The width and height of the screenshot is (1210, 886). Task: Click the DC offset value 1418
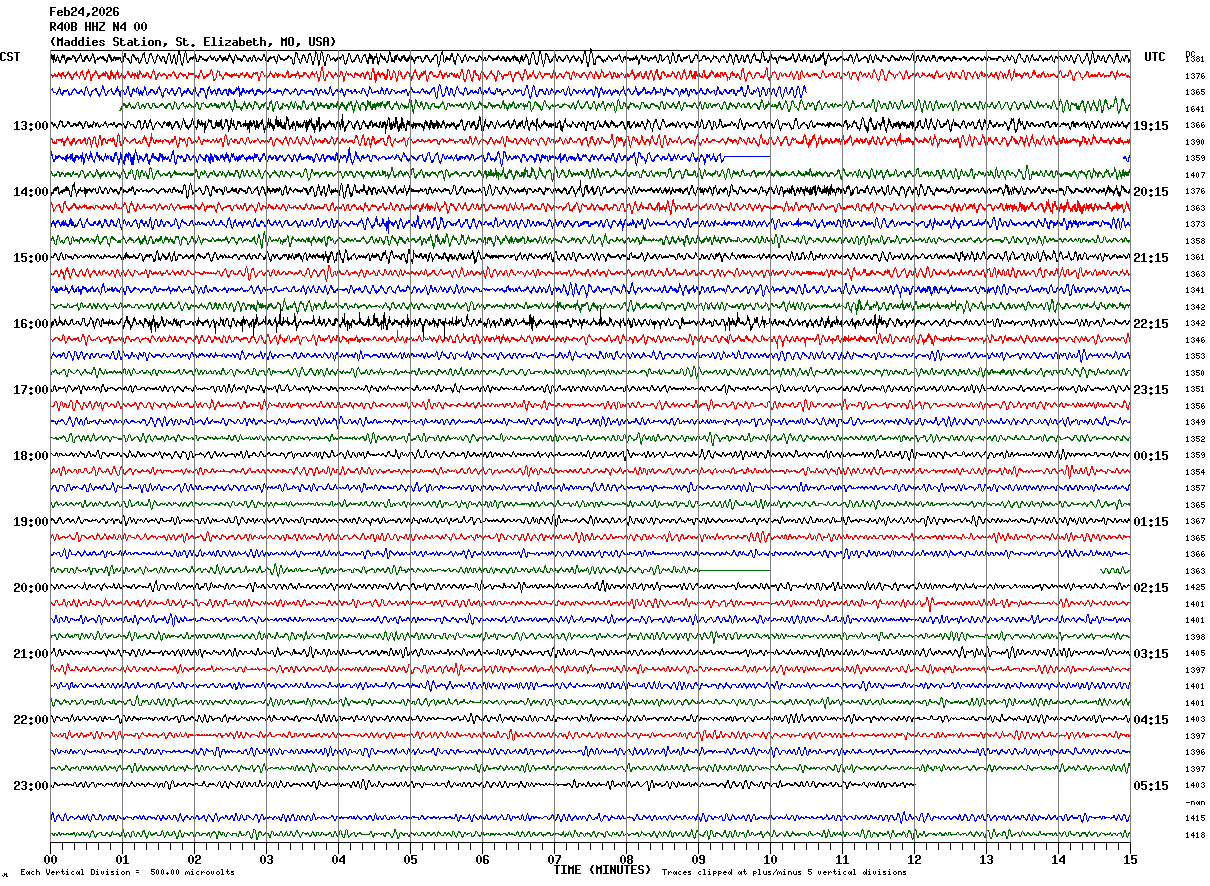pos(1194,835)
